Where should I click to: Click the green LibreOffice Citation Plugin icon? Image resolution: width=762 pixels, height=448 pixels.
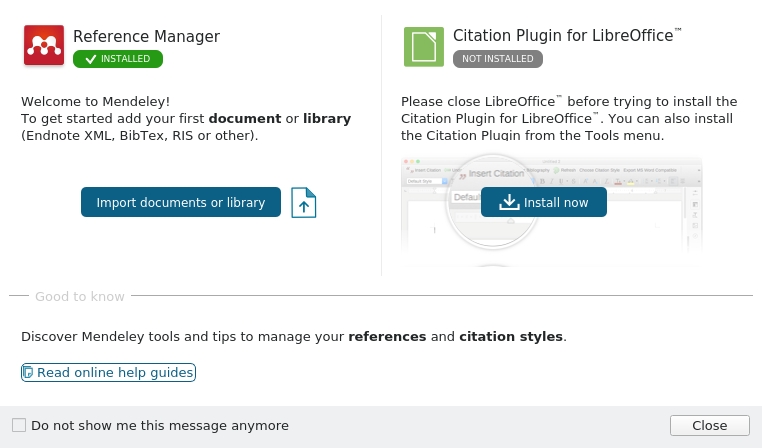click(424, 47)
